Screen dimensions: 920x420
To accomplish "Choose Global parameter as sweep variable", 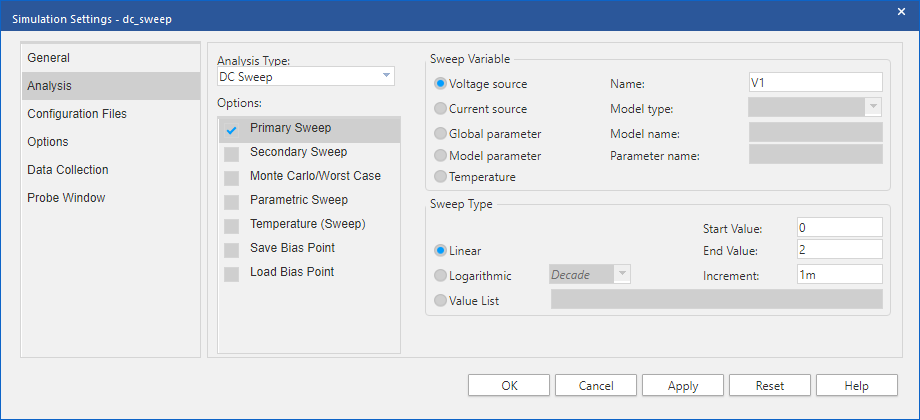I will (440, 134).
